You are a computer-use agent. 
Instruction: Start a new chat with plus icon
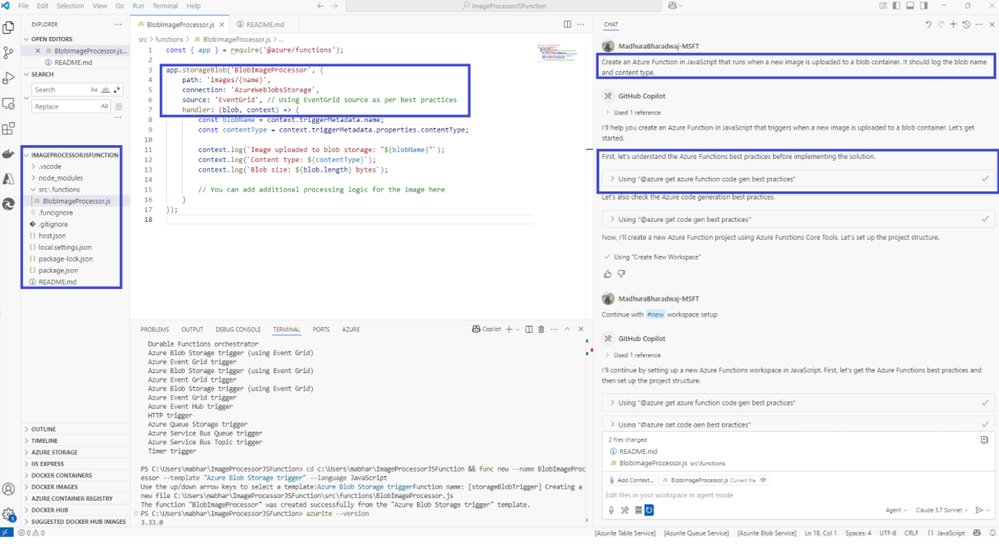pos(953,24)
